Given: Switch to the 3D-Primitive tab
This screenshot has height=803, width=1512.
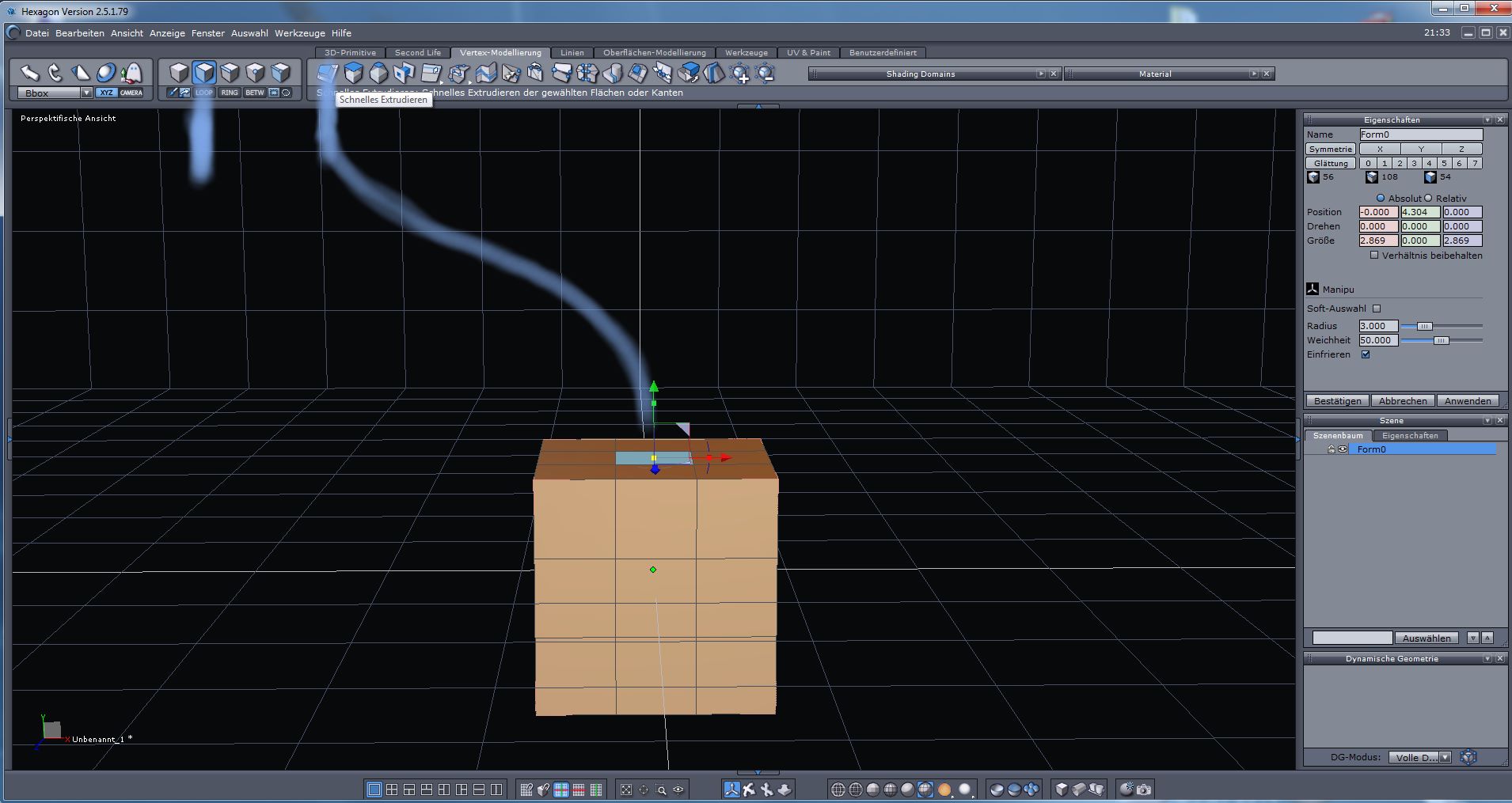Looking at the screenshot, I should (x=350, y=53).
